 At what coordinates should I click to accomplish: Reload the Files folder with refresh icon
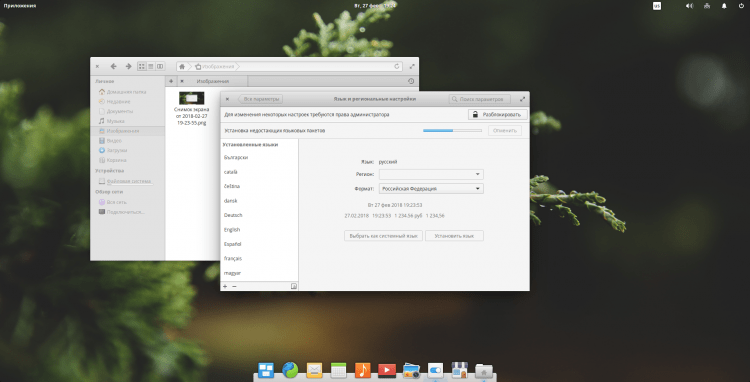pyautogui.click(x=397, y=67)
